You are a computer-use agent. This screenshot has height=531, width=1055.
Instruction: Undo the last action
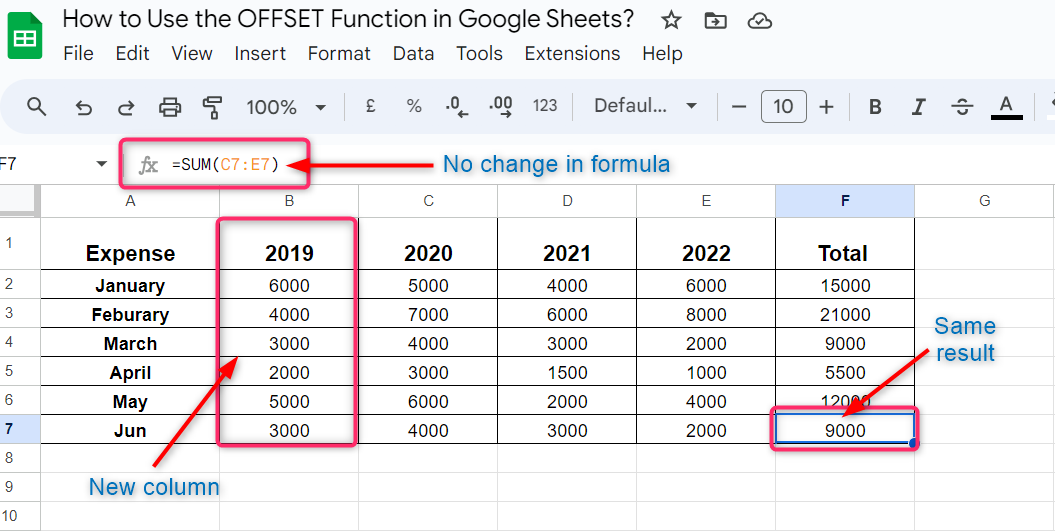(84, 107)
